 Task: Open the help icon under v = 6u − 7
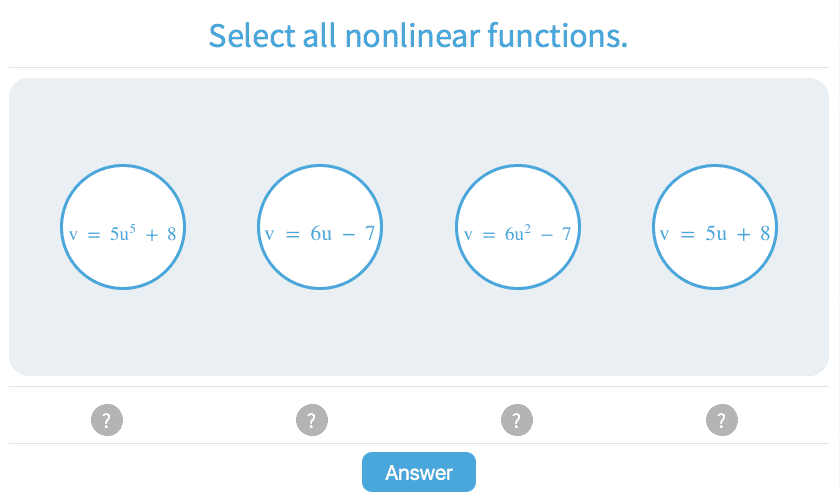[x=312, y=420]
